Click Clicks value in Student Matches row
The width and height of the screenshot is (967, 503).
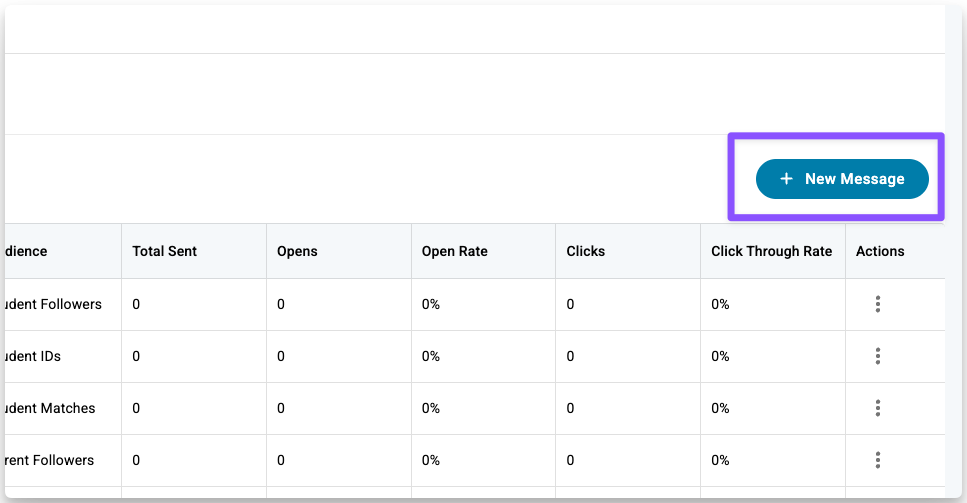570,408
